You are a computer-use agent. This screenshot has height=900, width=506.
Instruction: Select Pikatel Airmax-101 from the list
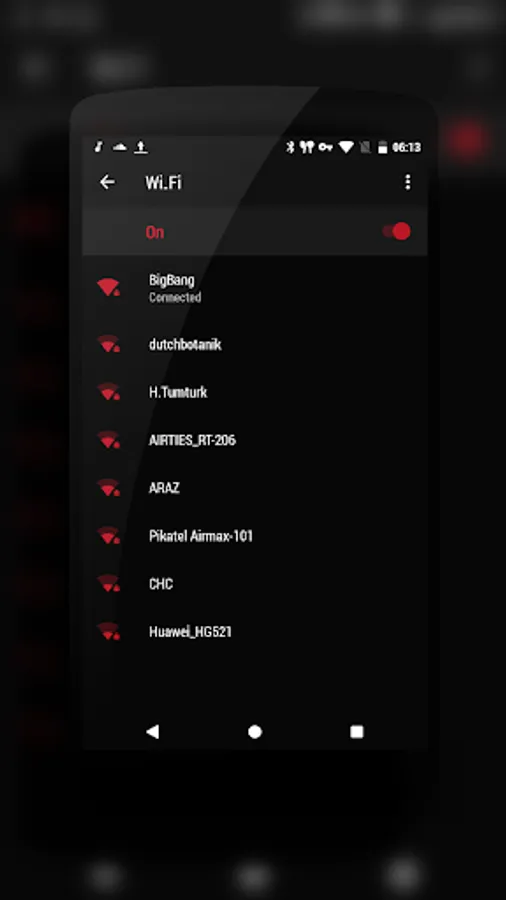click(255, 536)
